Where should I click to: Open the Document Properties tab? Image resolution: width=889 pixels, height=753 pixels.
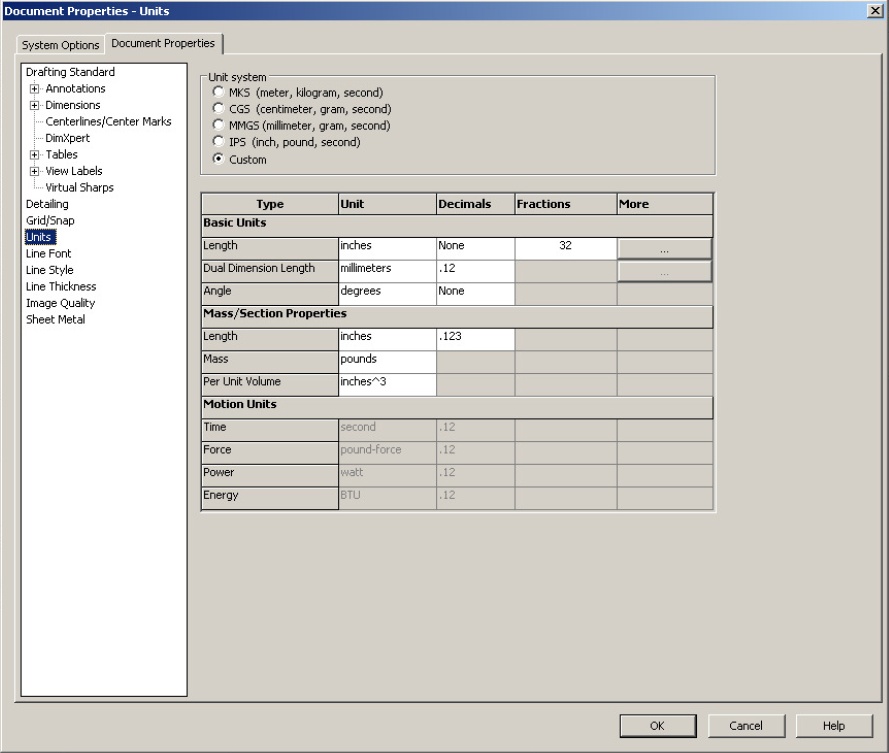point(163,43)
